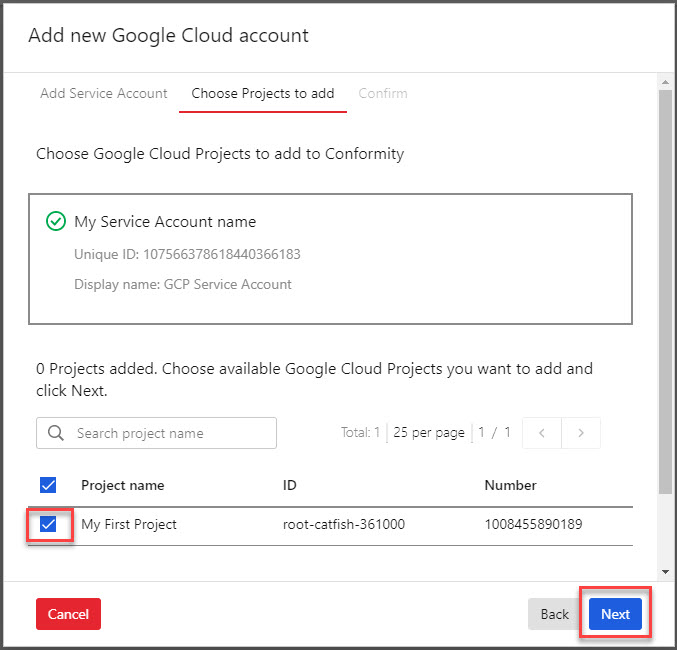Sort by the Project name column header

[123, 485]
